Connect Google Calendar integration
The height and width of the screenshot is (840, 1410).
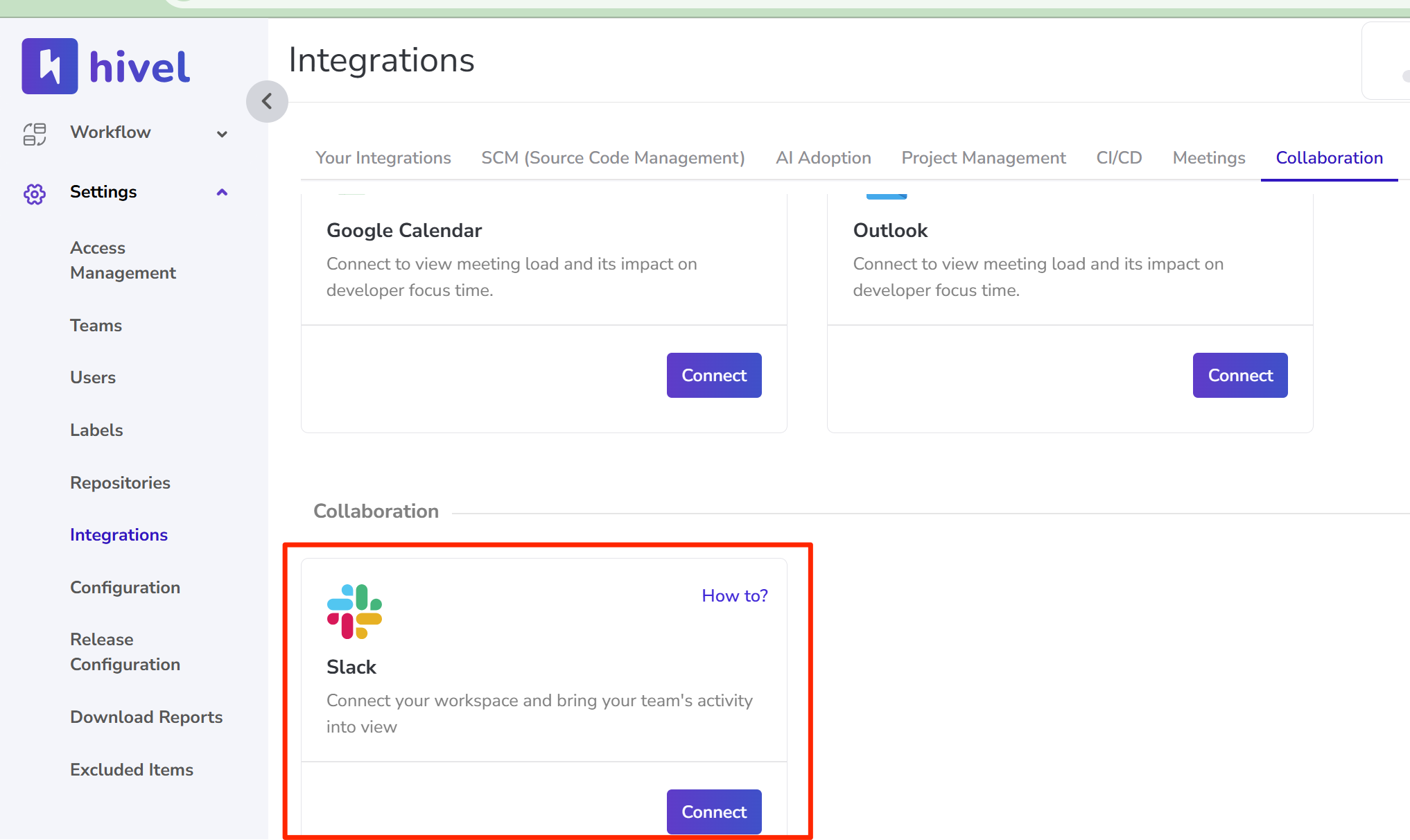[x=713, y=375]
